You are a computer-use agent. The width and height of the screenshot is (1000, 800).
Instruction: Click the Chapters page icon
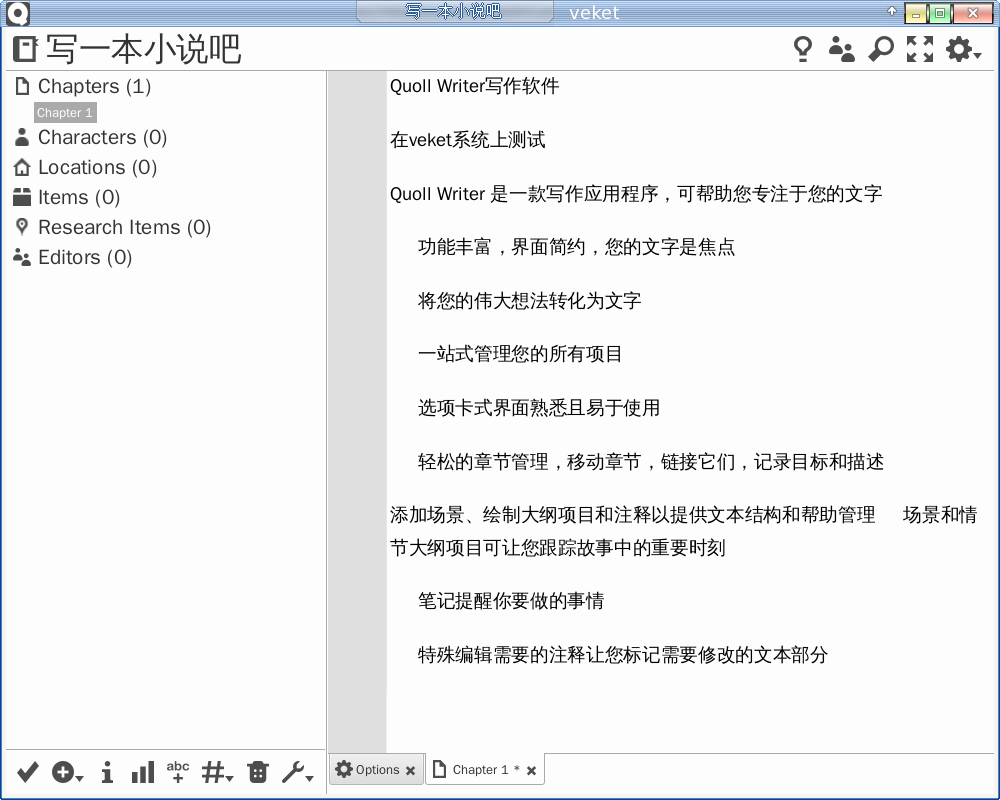pos(22,85)
